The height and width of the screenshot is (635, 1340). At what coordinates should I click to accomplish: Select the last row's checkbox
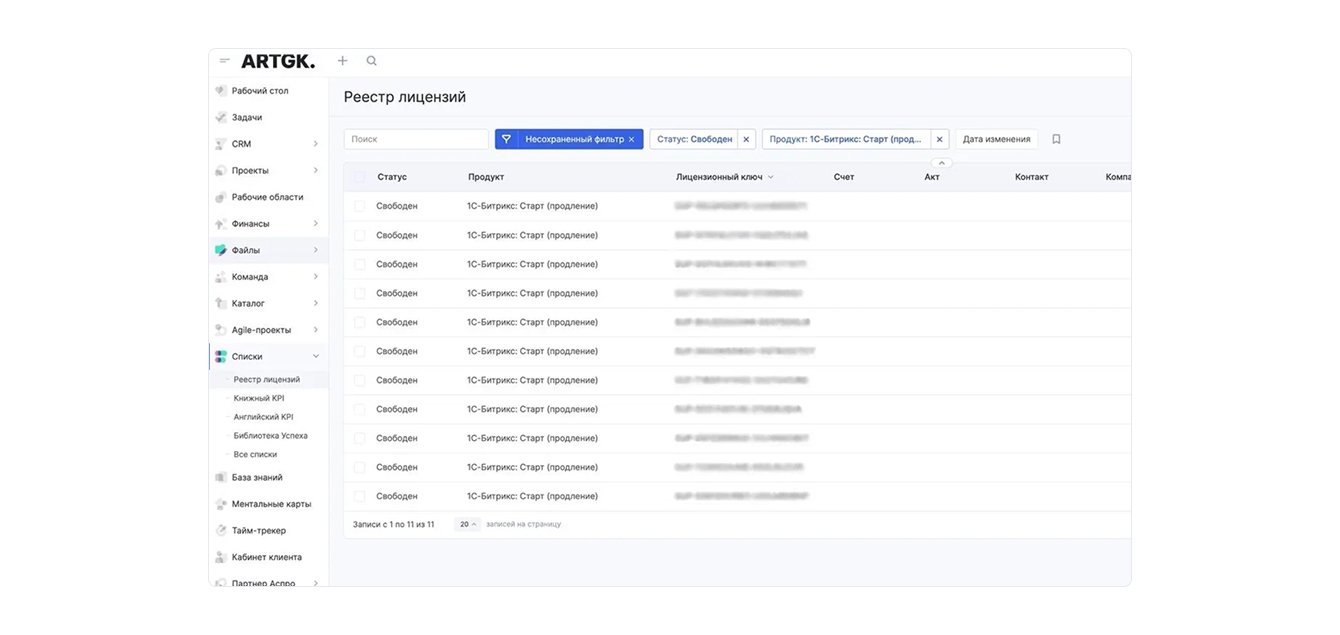point(360,496)
